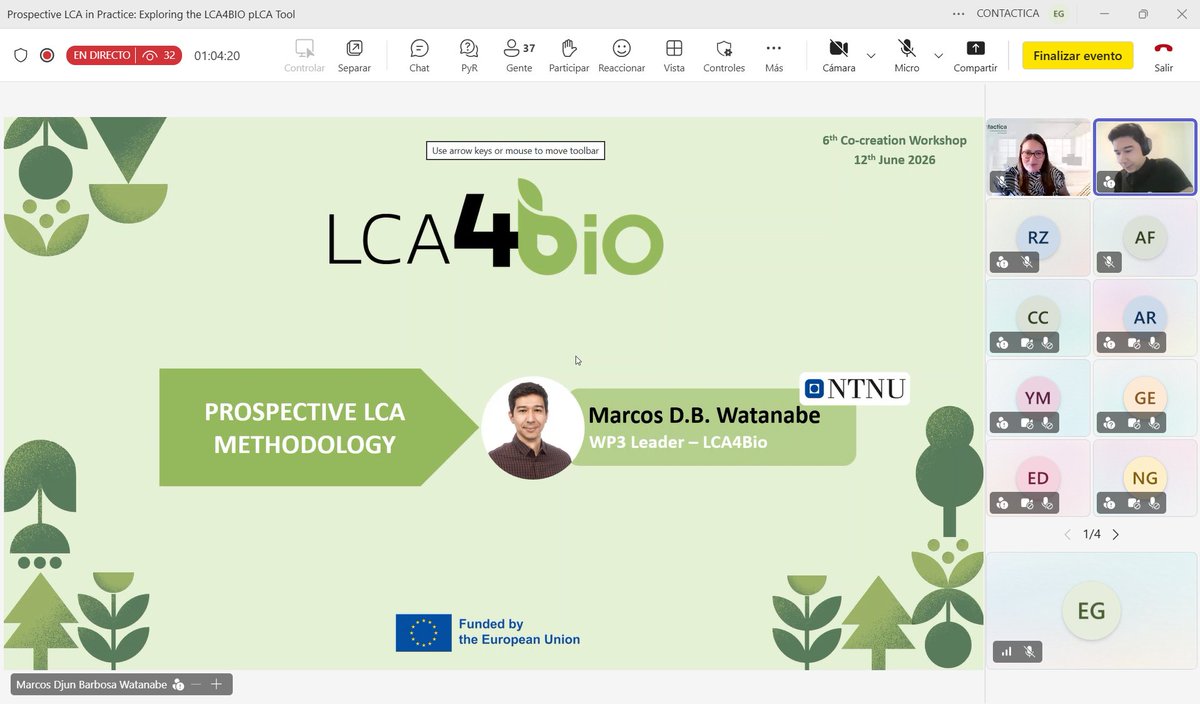Viewport: 1200px width, 704px height.
Task: Select the headphone-wearing man's video tile
Action: pyautogui.click(x=1145, y=156)
